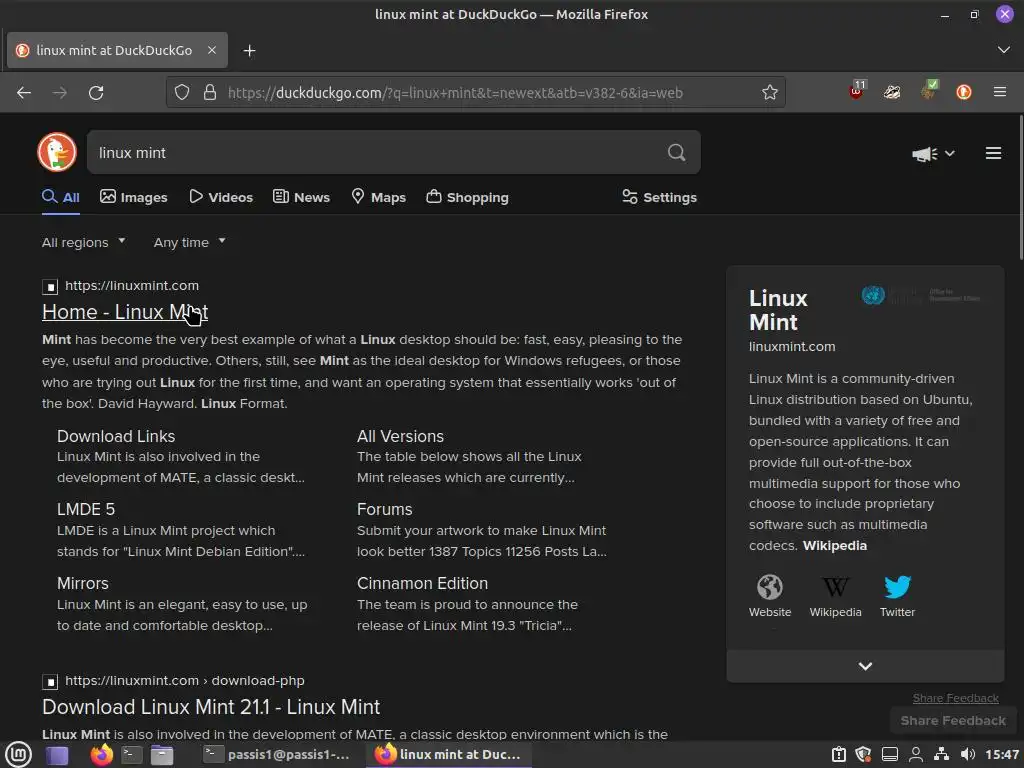The width and height of the screenshot is (1024, 768).
Task: Switch to Images results tab
Action: 134,197
